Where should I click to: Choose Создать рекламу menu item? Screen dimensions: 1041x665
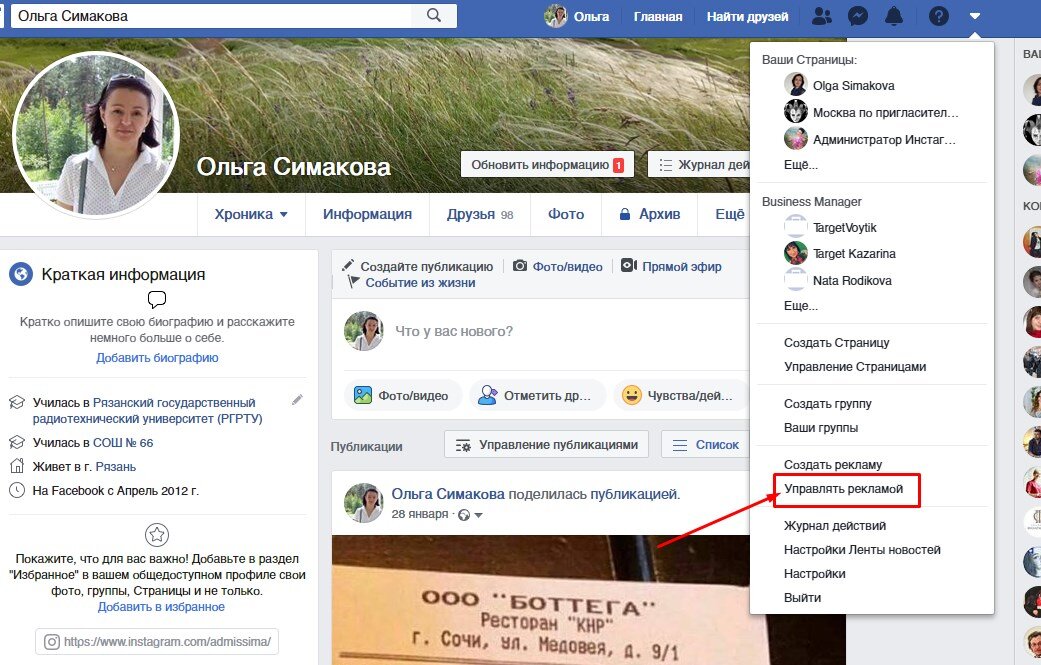833,465
